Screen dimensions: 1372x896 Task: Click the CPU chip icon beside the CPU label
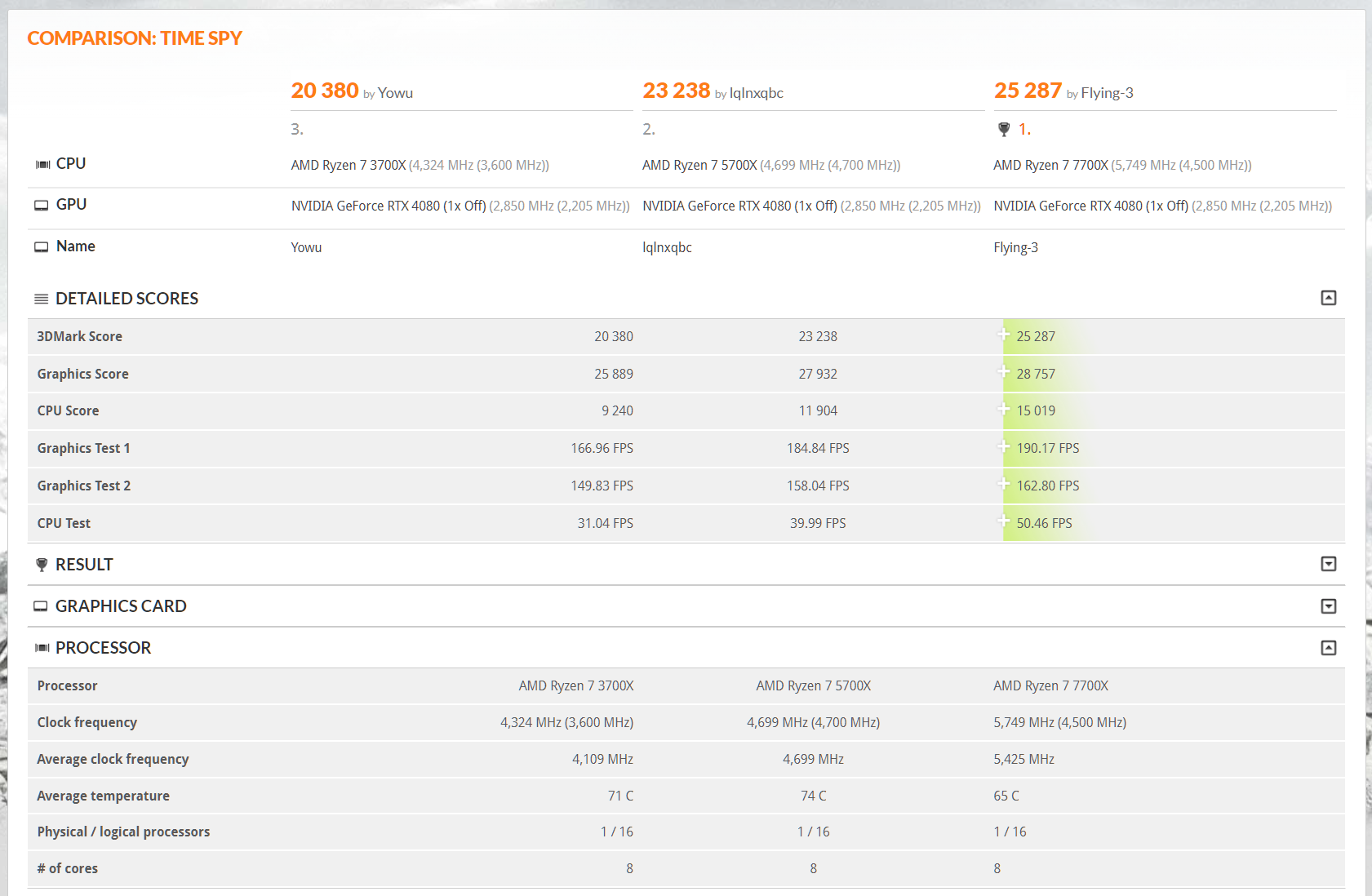click(x=42, y=165)
